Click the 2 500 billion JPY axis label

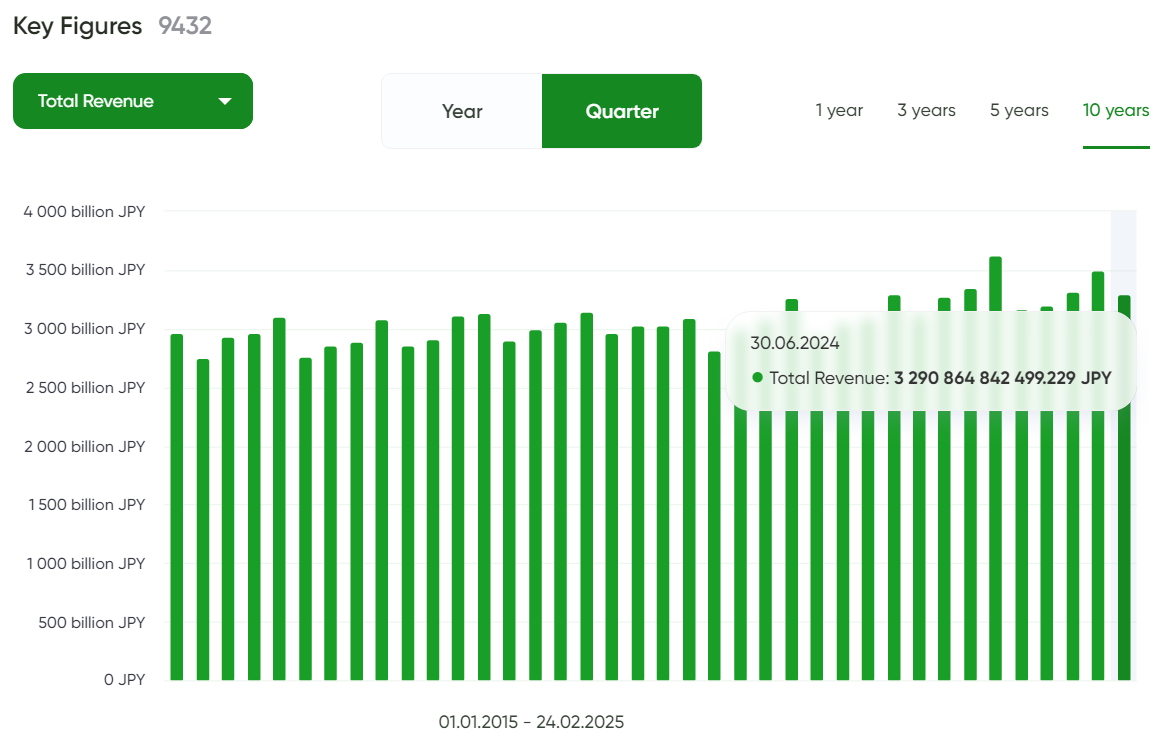(86, 388)
